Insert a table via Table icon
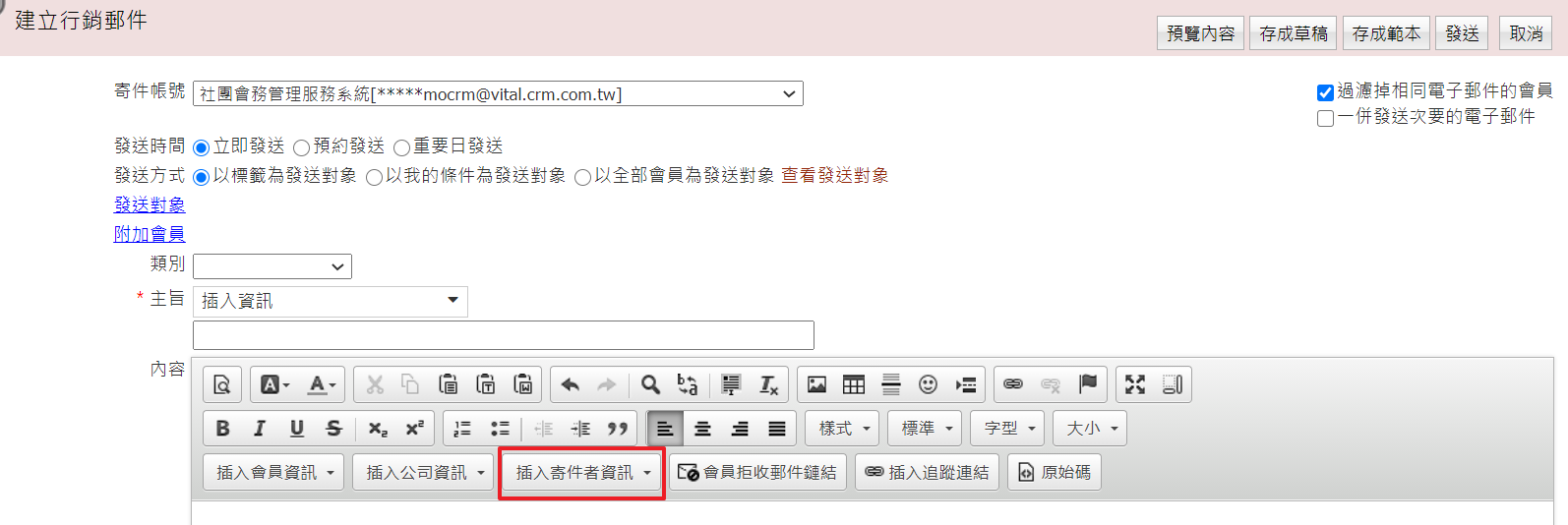The height and width of the screenshot is (525, 1568). [x=854, y=384]
